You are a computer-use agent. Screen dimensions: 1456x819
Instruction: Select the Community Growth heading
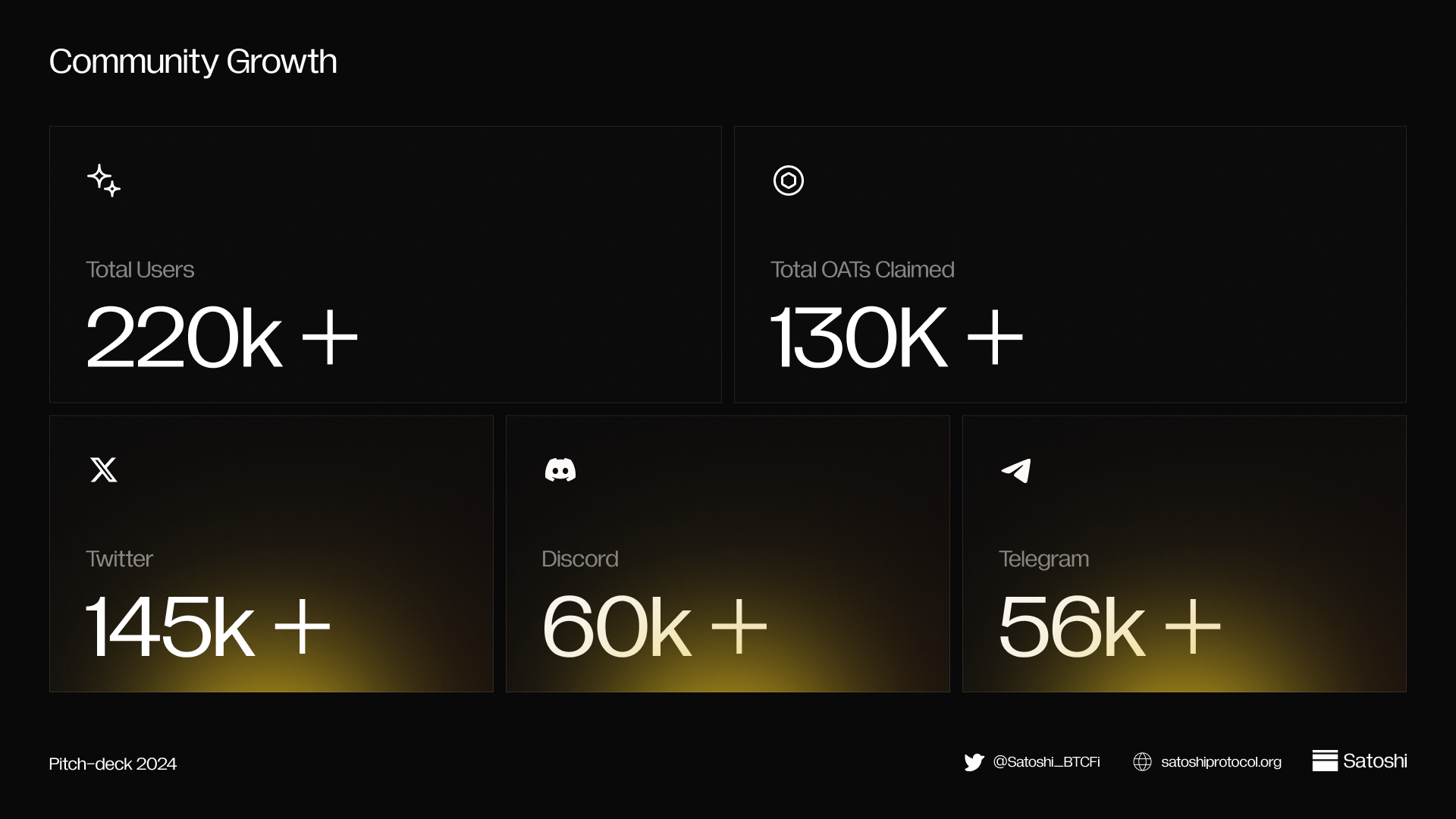[193, 62]
